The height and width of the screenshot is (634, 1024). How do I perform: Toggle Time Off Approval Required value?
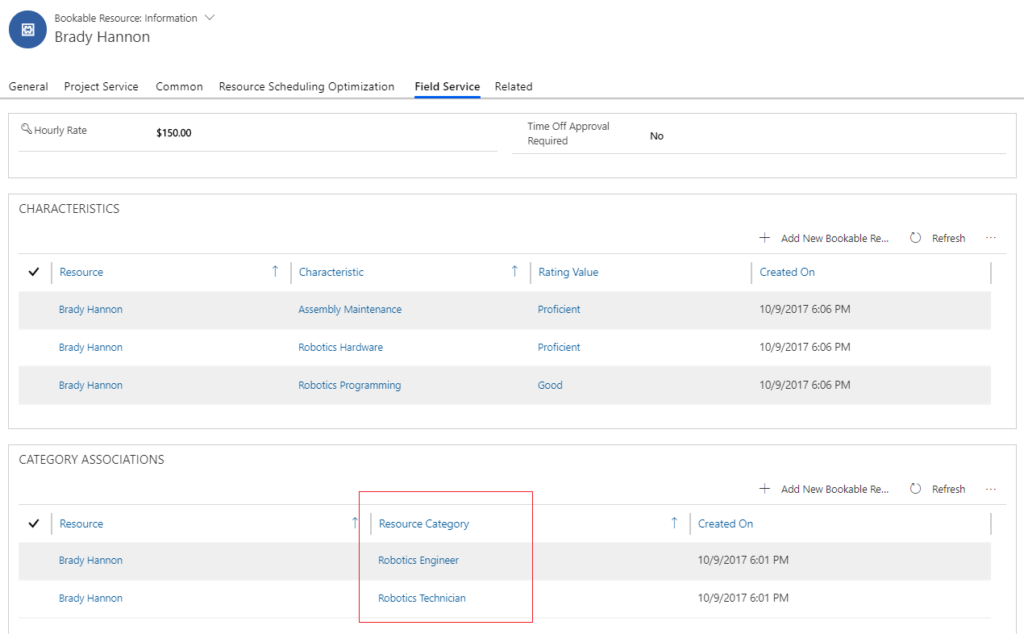click(656, 136)
